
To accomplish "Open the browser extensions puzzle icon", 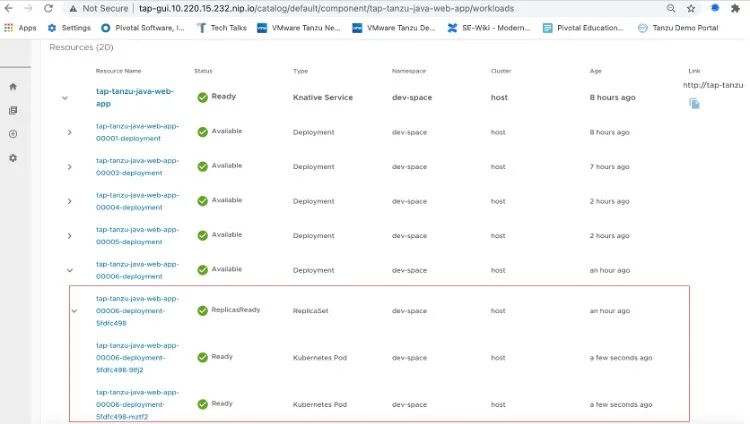I will pyautogui.click(x=735, y=8).
